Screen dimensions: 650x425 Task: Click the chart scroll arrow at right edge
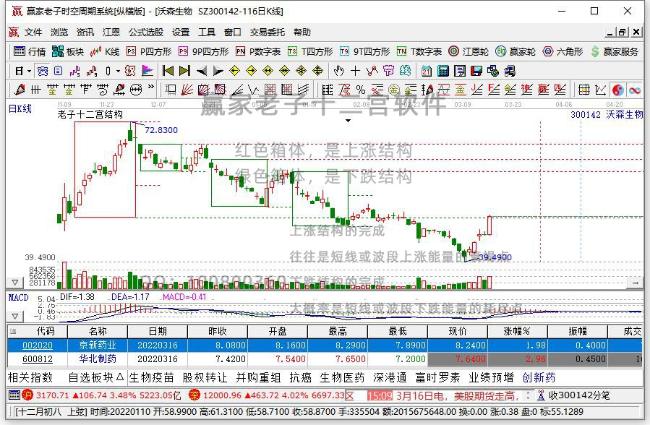(x=636, y=283)
